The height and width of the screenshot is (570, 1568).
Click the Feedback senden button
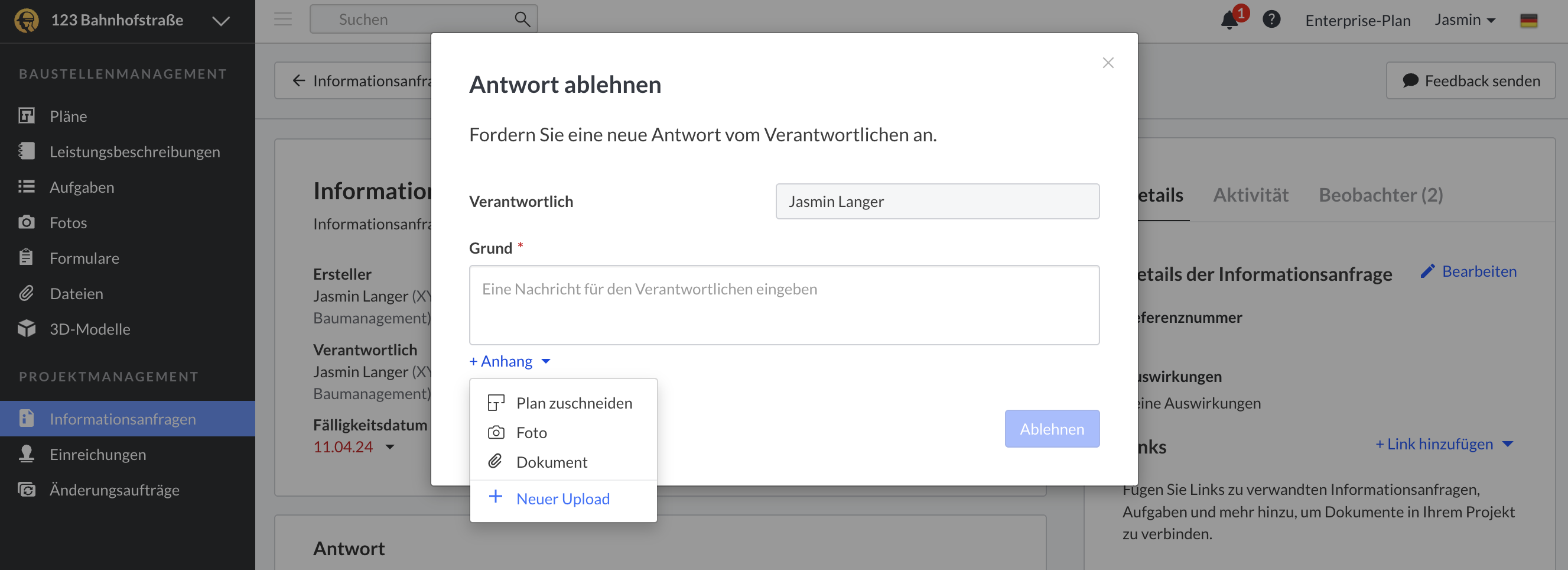tap(1470, 80)
